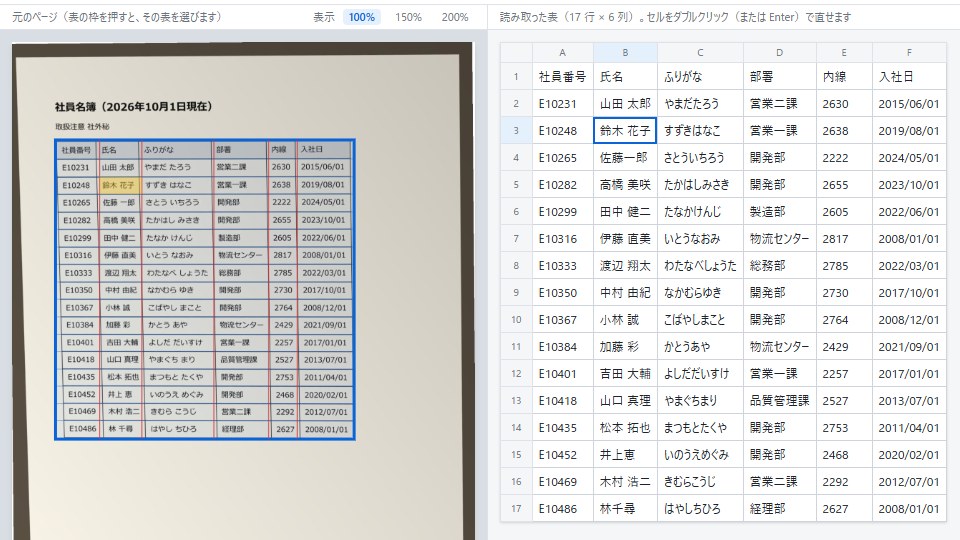
Task: Select cell '内線' in extracted grid
Action: (x=844, y=77)
